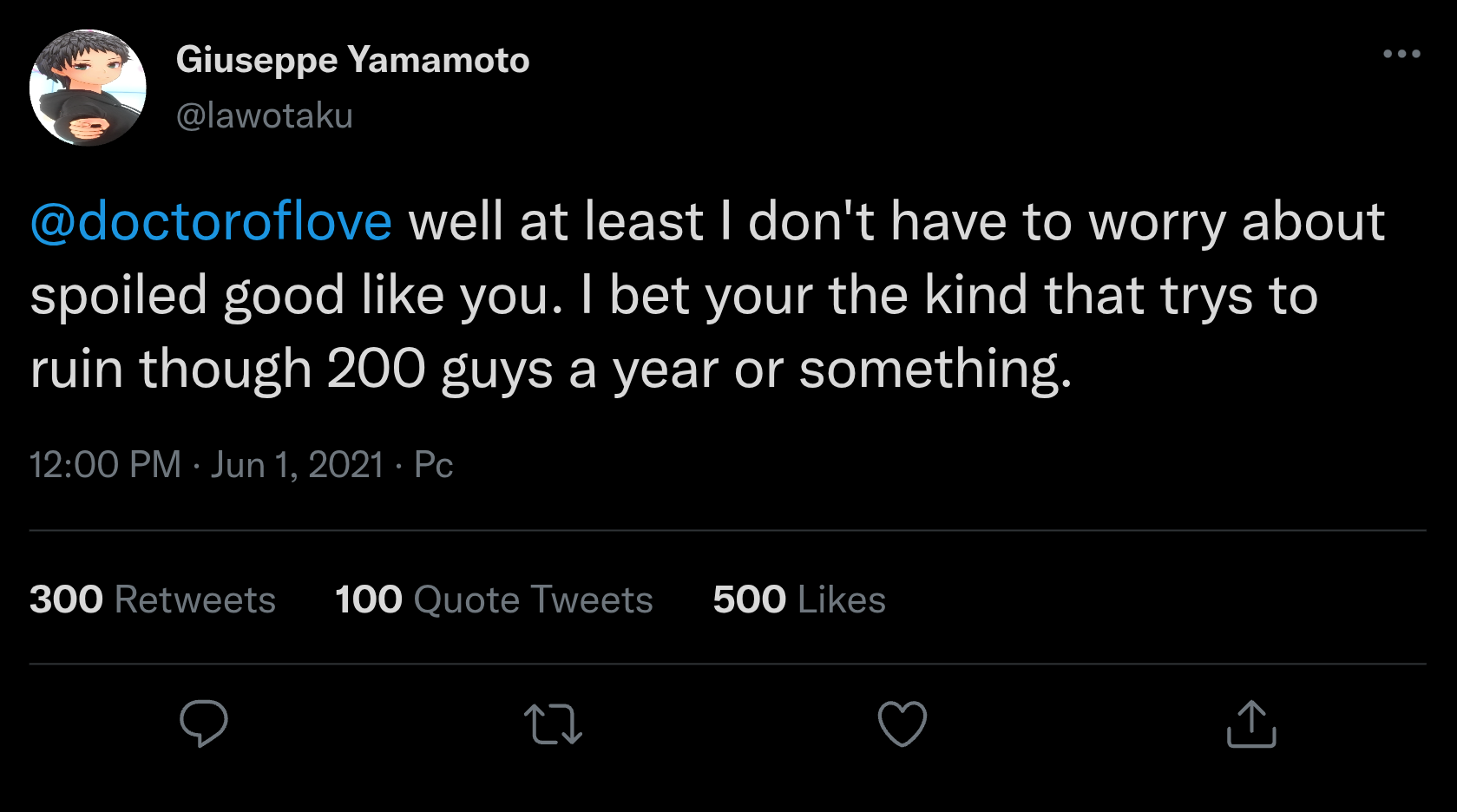Click the tweet line starting 'well at least'
Image resolution: width=1457 pixels, height=812 pixels.
click(894, 221)
